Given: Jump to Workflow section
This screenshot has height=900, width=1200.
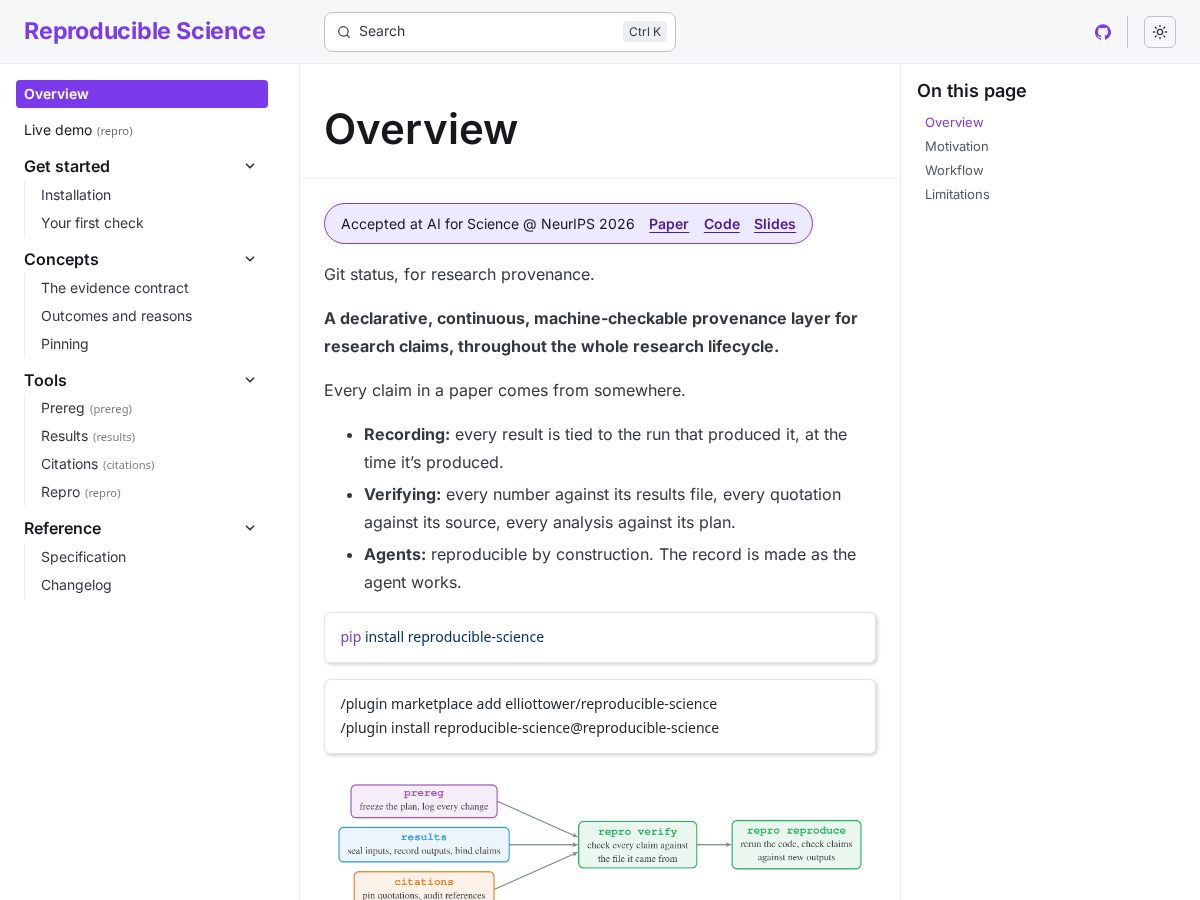Looking at the screenshot, I should [x=954, y=170].
